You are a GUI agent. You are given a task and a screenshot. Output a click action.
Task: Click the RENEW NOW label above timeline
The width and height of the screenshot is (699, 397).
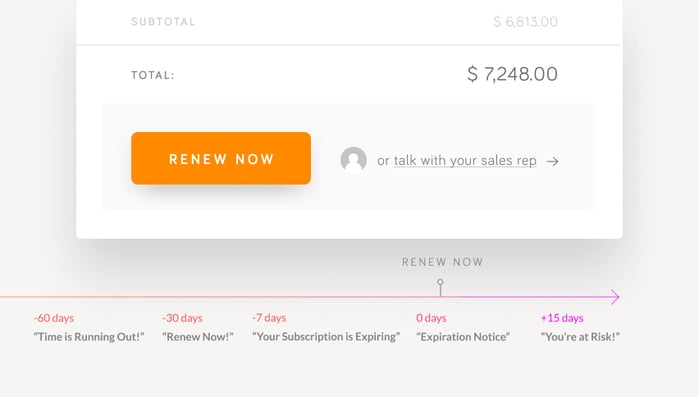coord(443,262)
